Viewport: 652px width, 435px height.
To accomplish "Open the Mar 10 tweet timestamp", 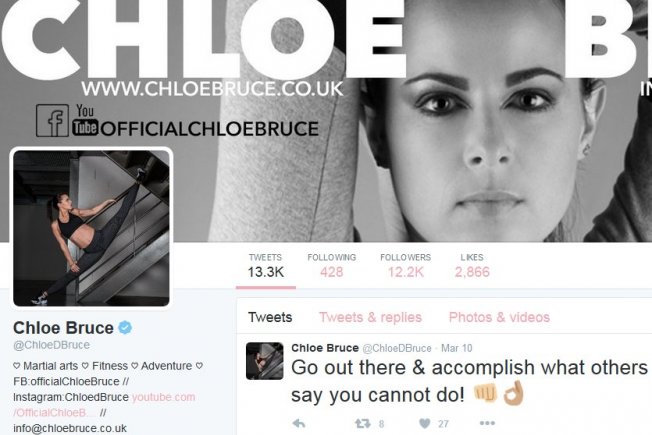I will point(457,348).
